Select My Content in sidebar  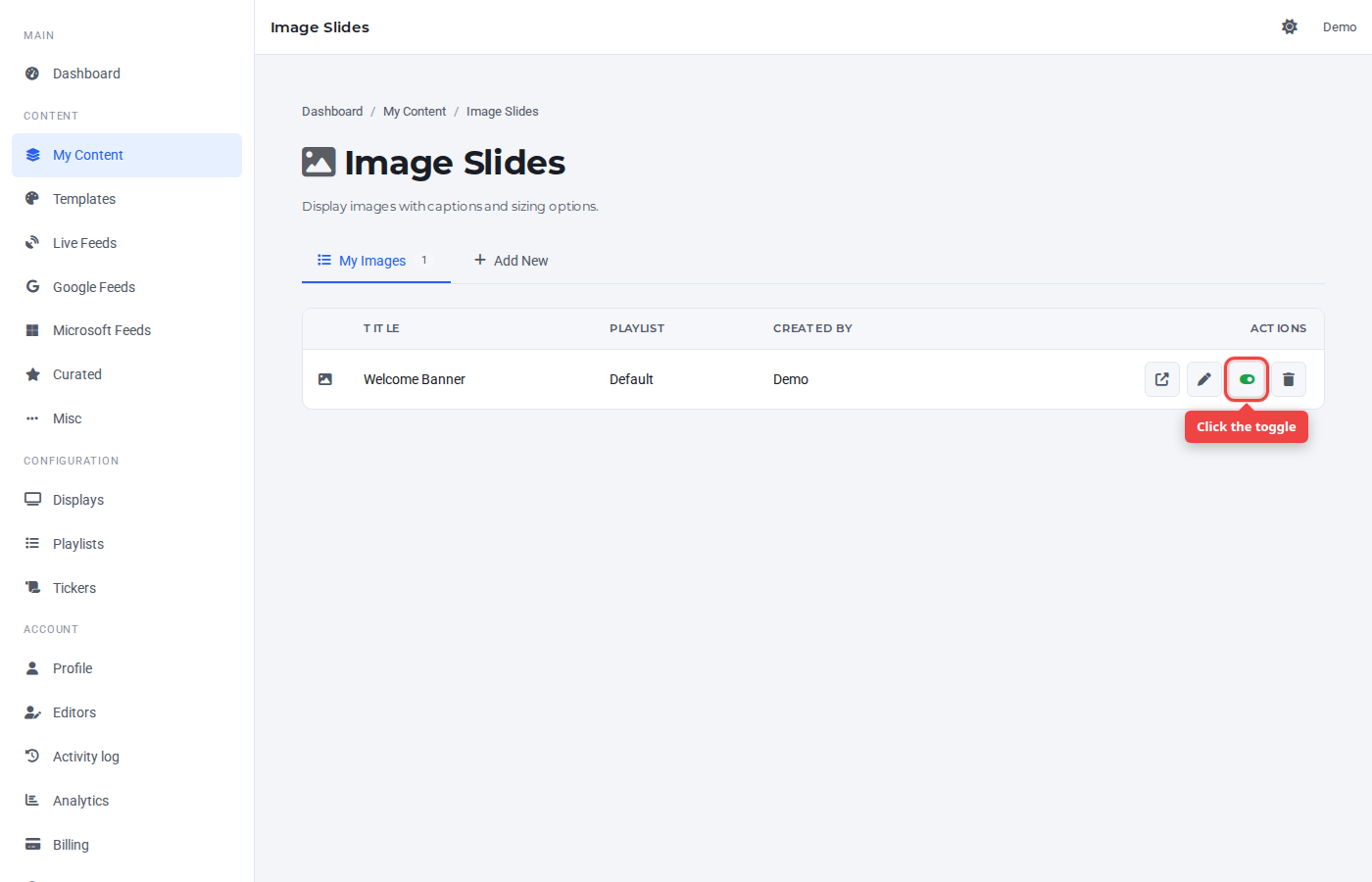pos(126,155)
